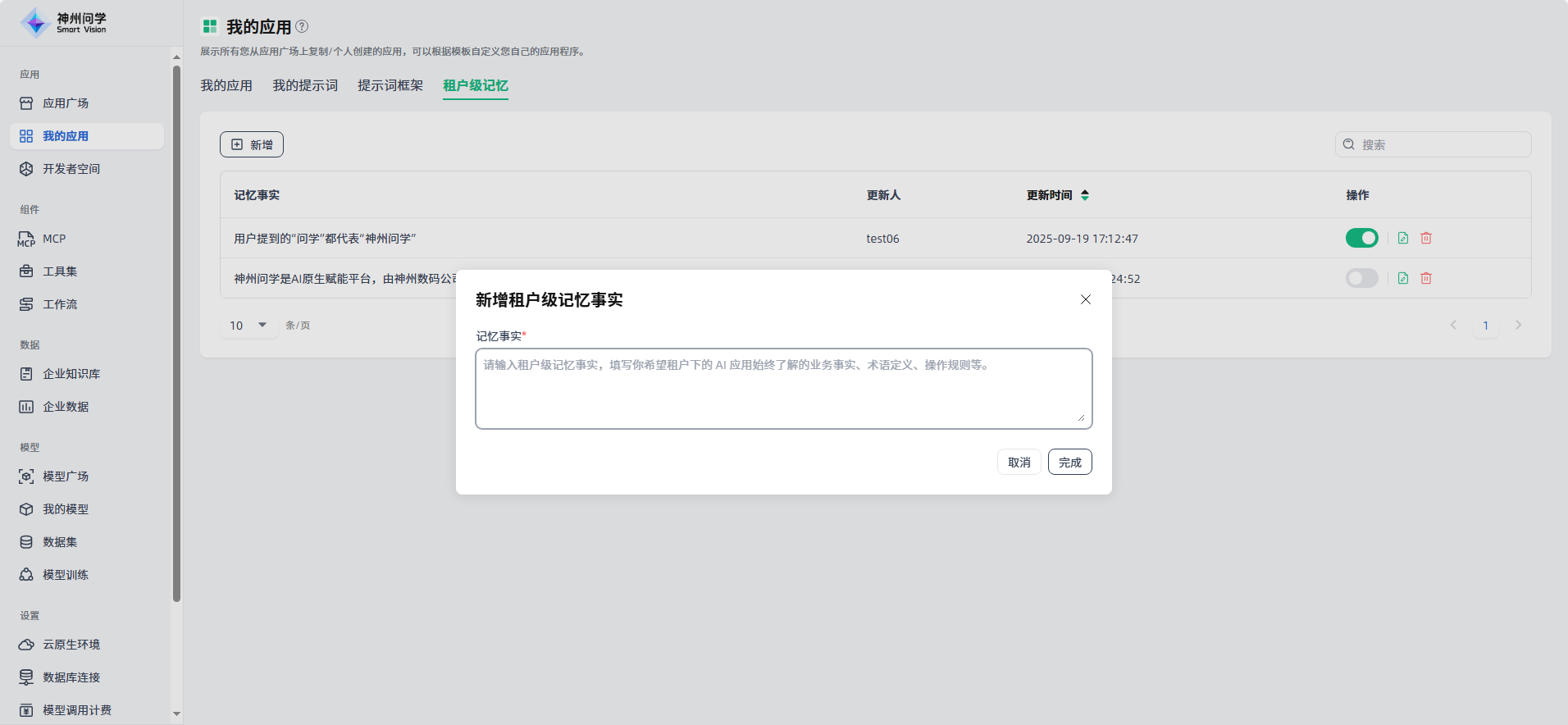1568x725 pixels.
Task: Click the 完成 button in dialog
Action: [x=1069, y=462]
